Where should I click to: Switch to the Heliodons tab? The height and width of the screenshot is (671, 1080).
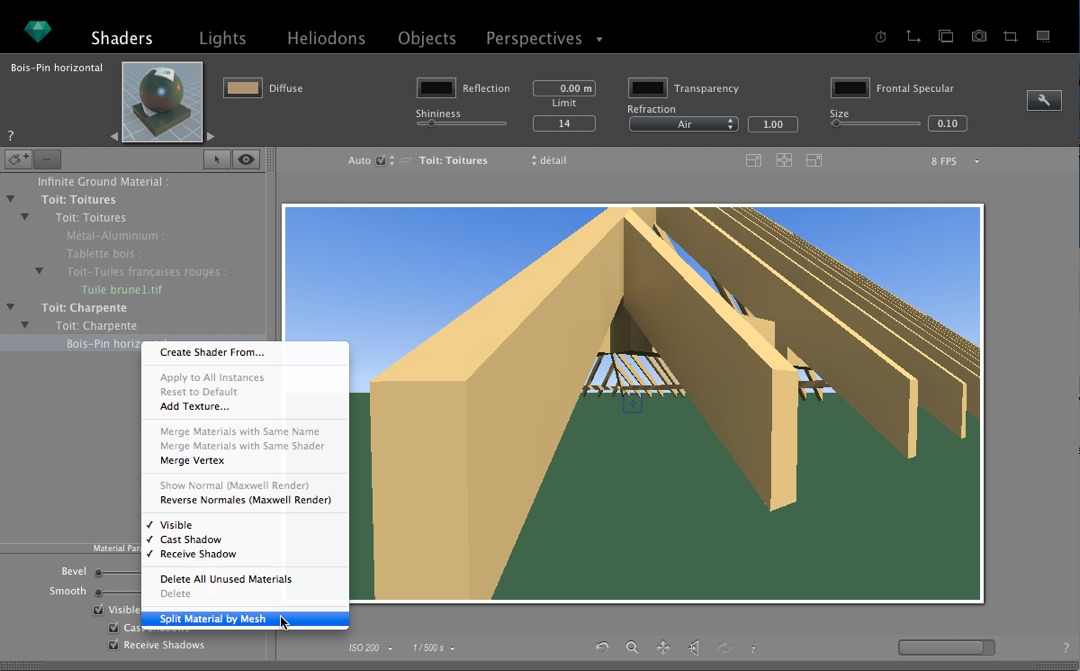click(326, 38)
